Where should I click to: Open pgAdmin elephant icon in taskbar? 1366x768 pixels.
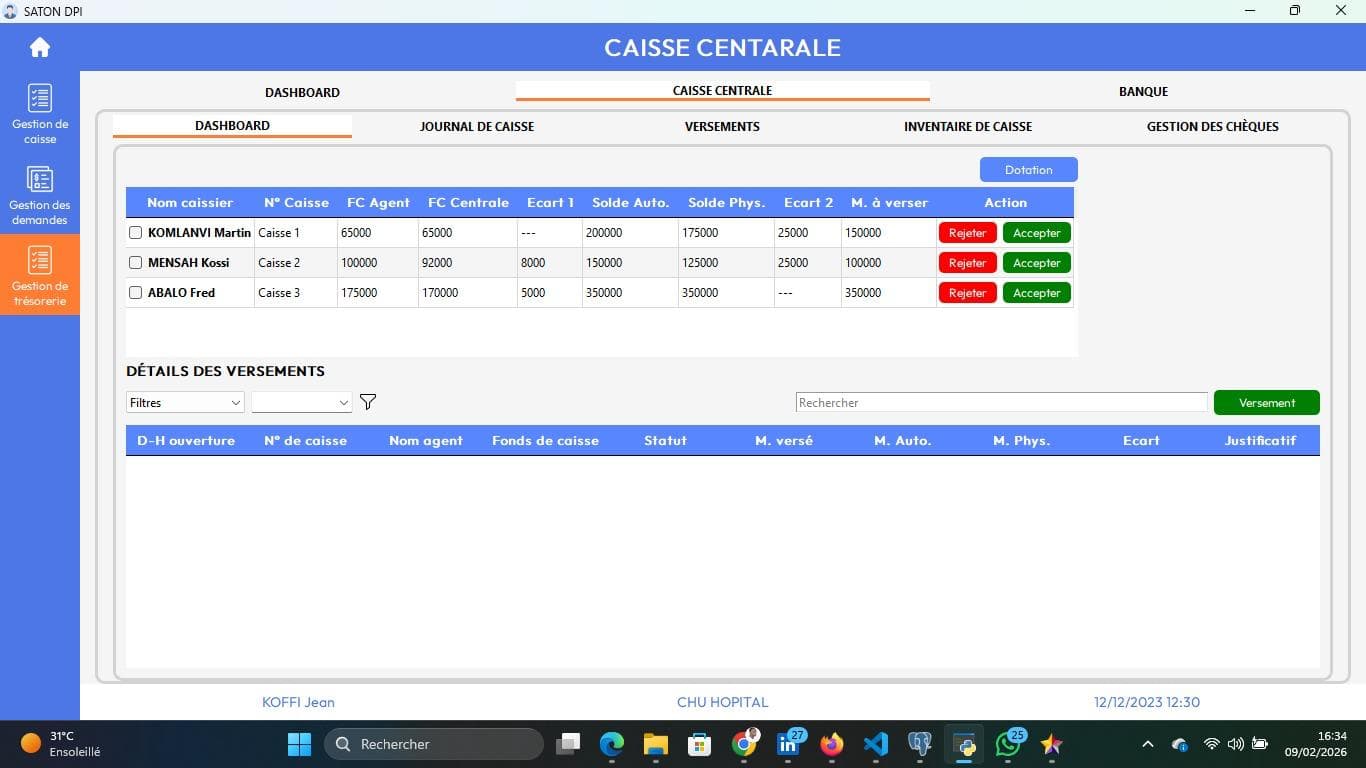(920, 744)
